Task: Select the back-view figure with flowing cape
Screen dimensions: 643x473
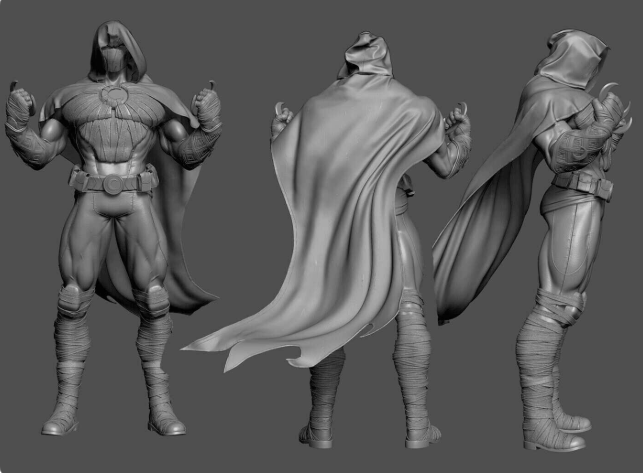Action: [326, 239]
